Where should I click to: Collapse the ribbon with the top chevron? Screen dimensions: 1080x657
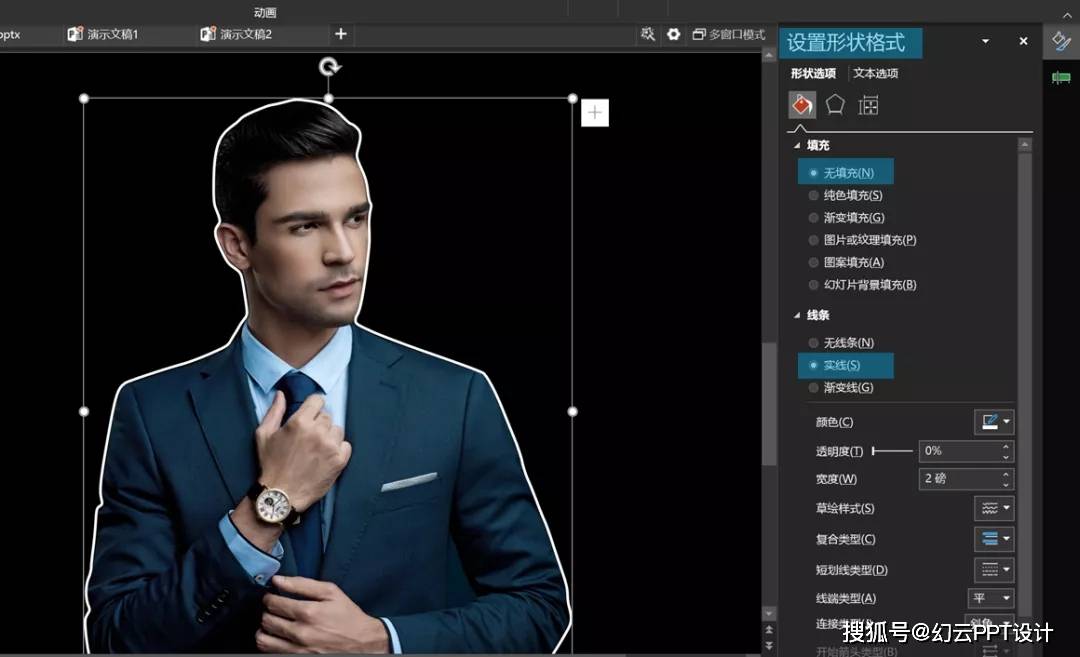[1067, 14]
